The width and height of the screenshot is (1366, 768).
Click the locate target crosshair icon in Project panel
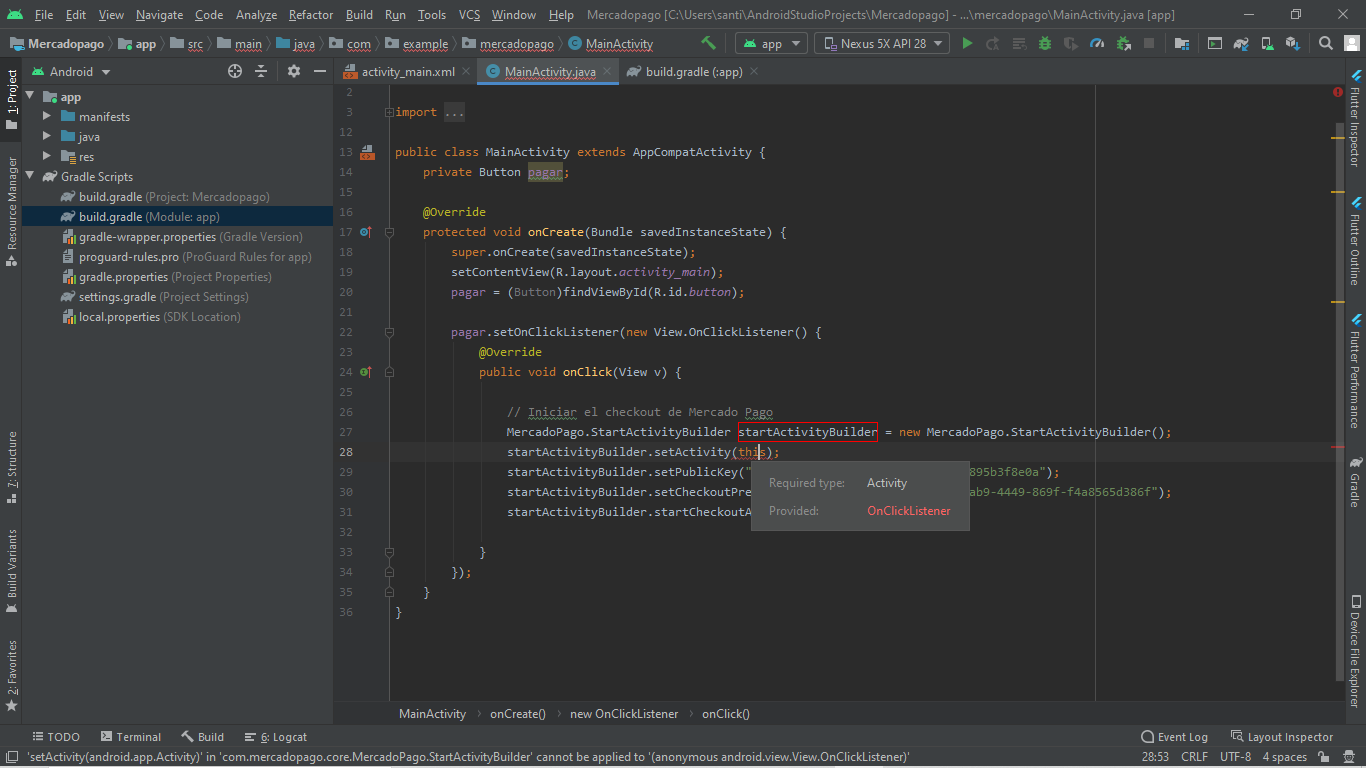point(235,71)
